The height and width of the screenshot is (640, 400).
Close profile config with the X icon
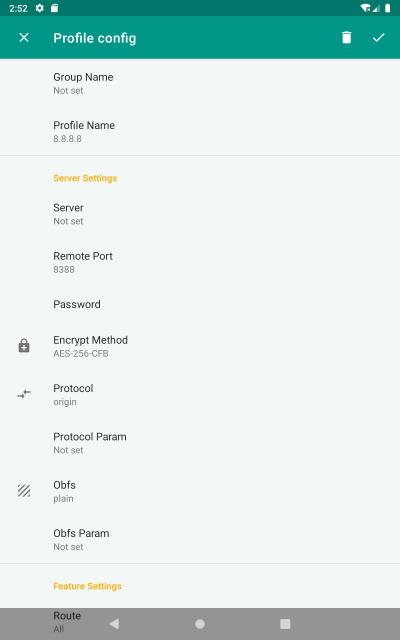[24, 38]
